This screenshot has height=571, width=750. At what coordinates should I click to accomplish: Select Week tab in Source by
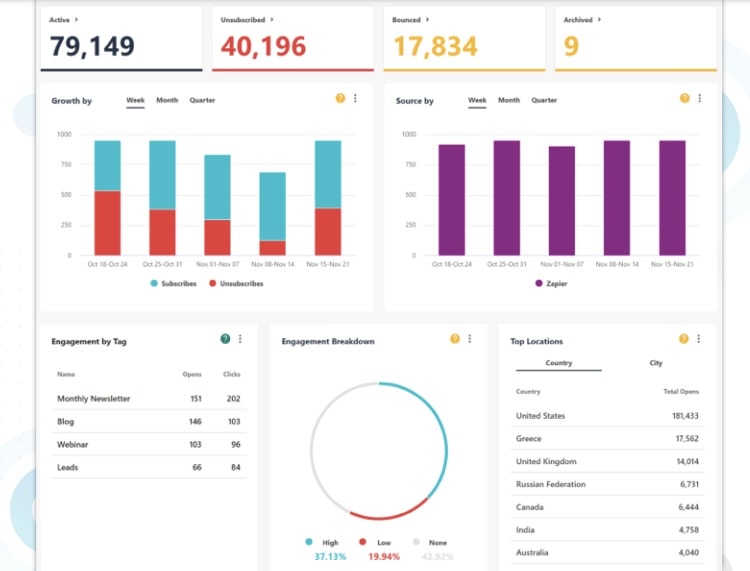coord(477,100)
